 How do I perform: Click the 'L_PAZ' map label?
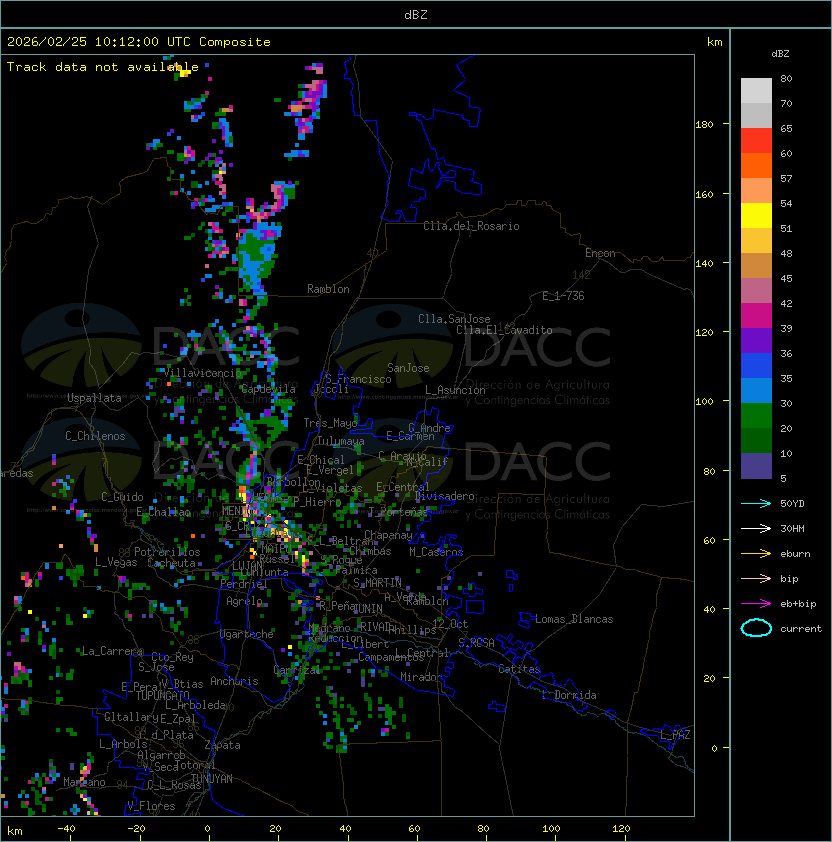[675, 735]
